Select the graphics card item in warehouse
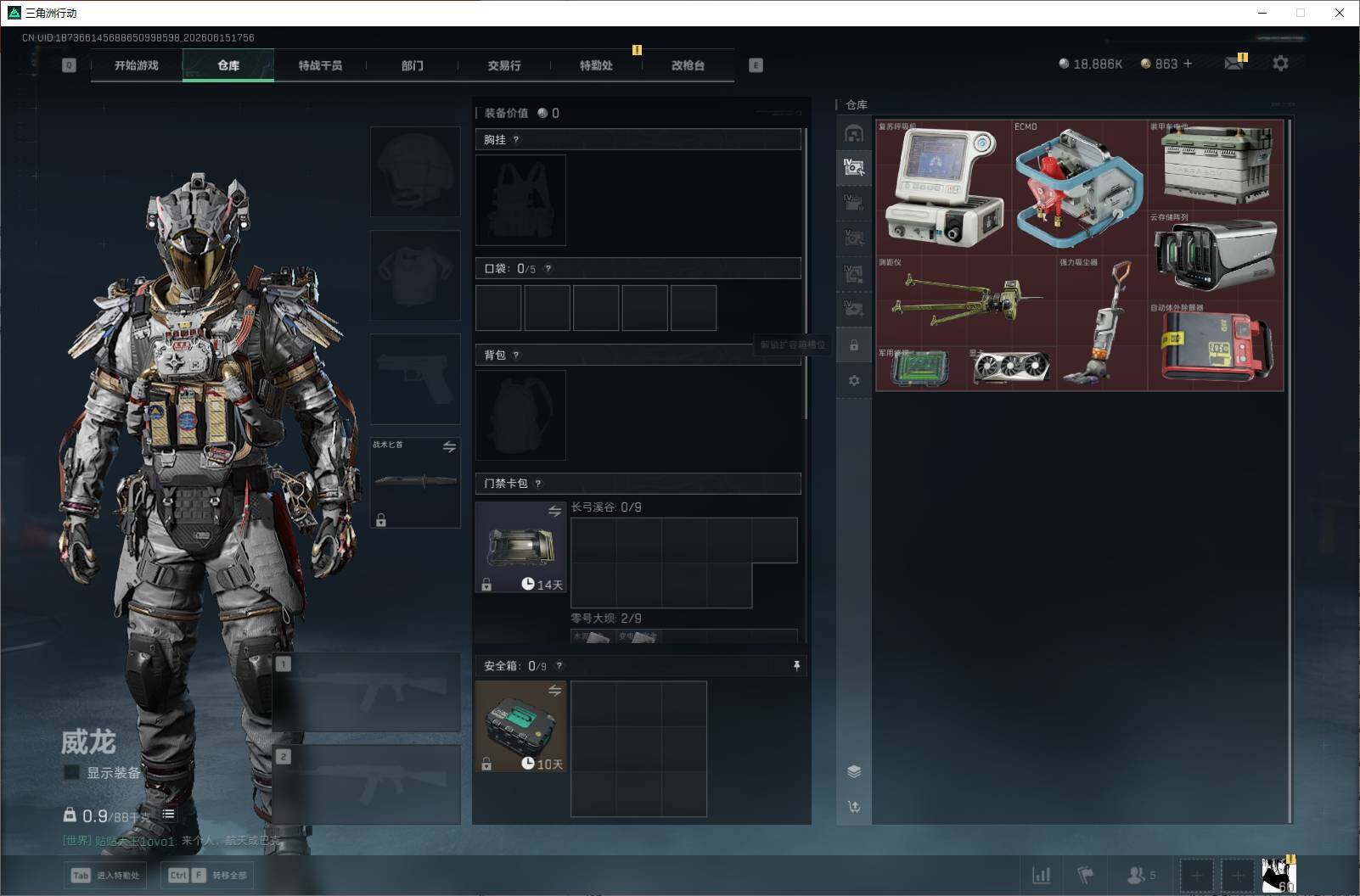1360x896 pixels. 1011,368
